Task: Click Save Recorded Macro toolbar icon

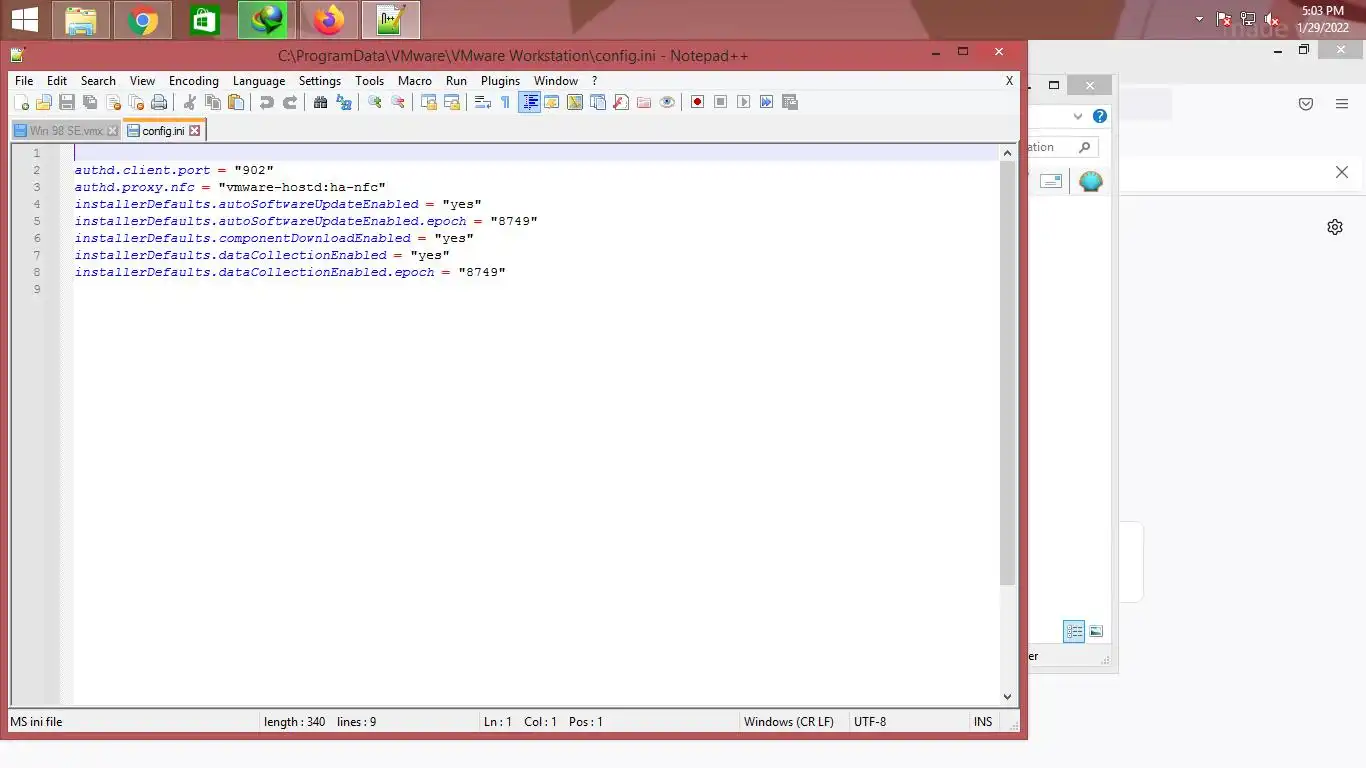Action: coord(789,102)
